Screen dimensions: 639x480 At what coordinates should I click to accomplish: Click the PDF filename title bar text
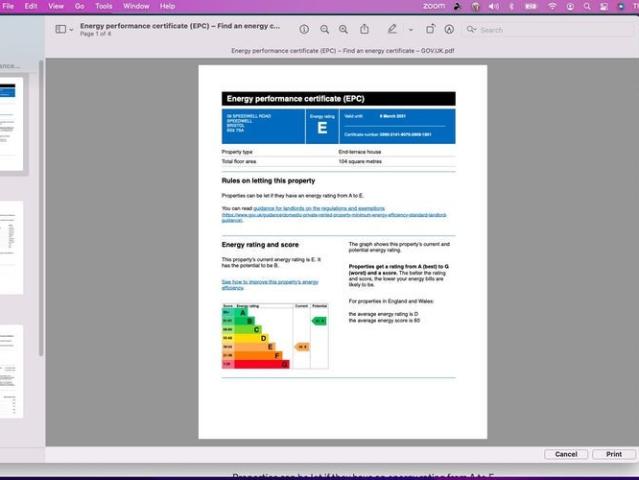(x=343, y=51)
